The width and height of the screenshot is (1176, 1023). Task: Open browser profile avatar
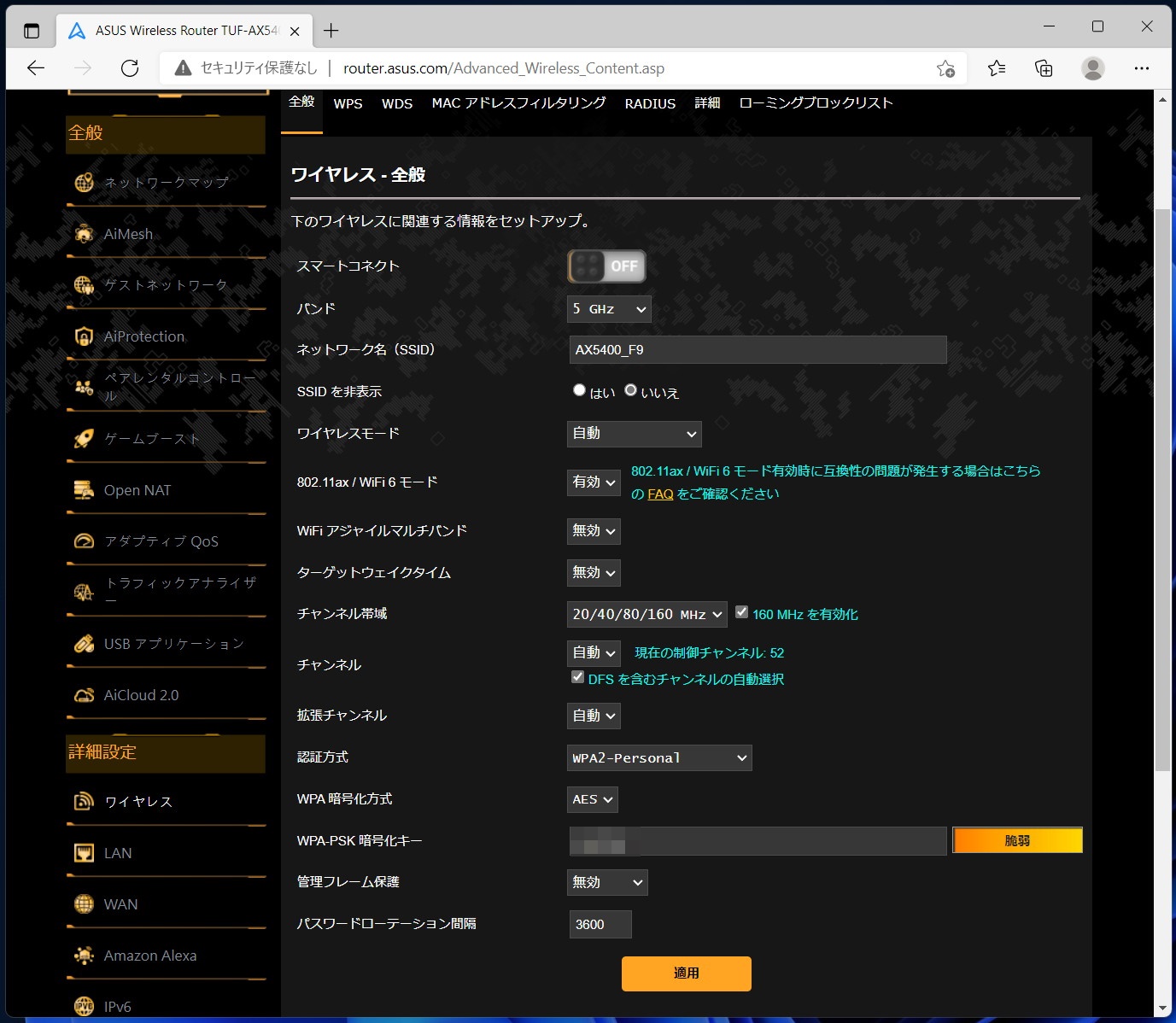1093,68
